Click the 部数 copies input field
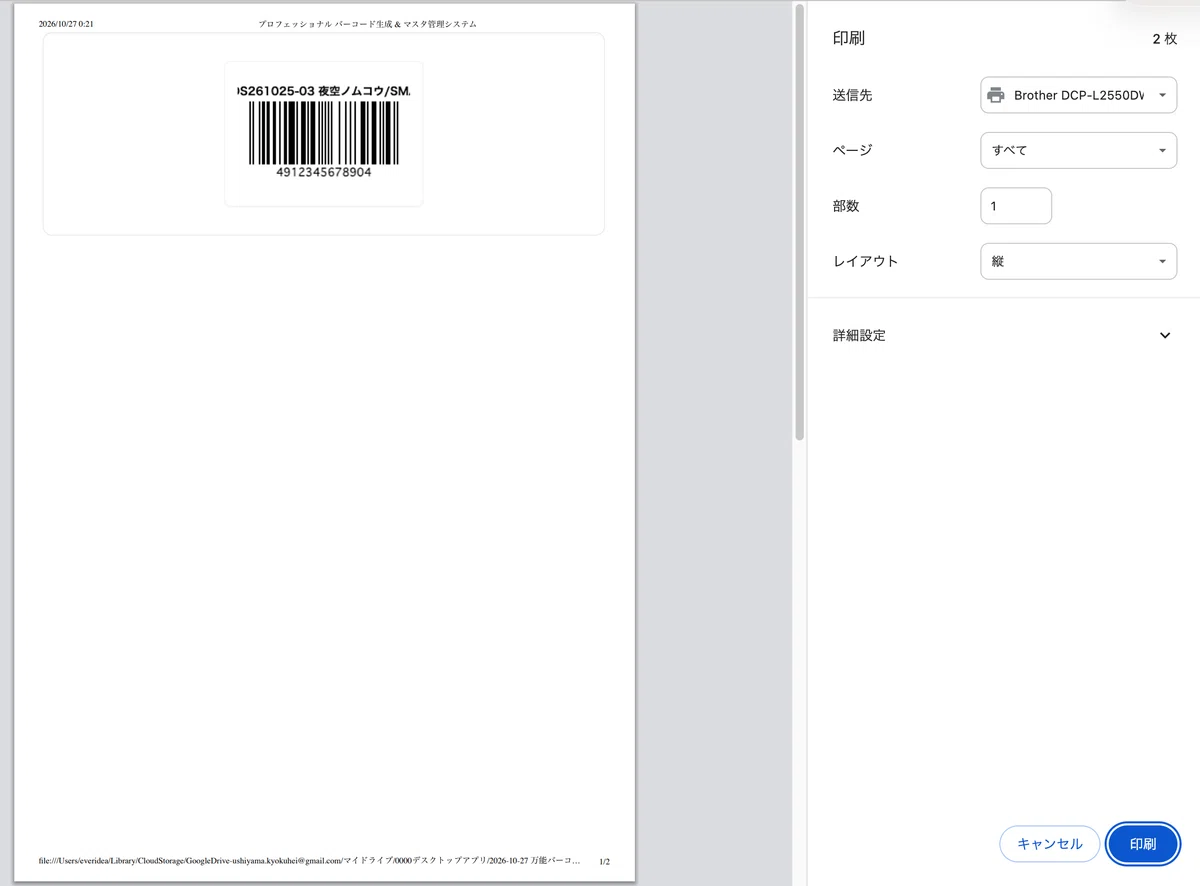This screenshot has width=1200, height=886. (x=1016, y=206)
